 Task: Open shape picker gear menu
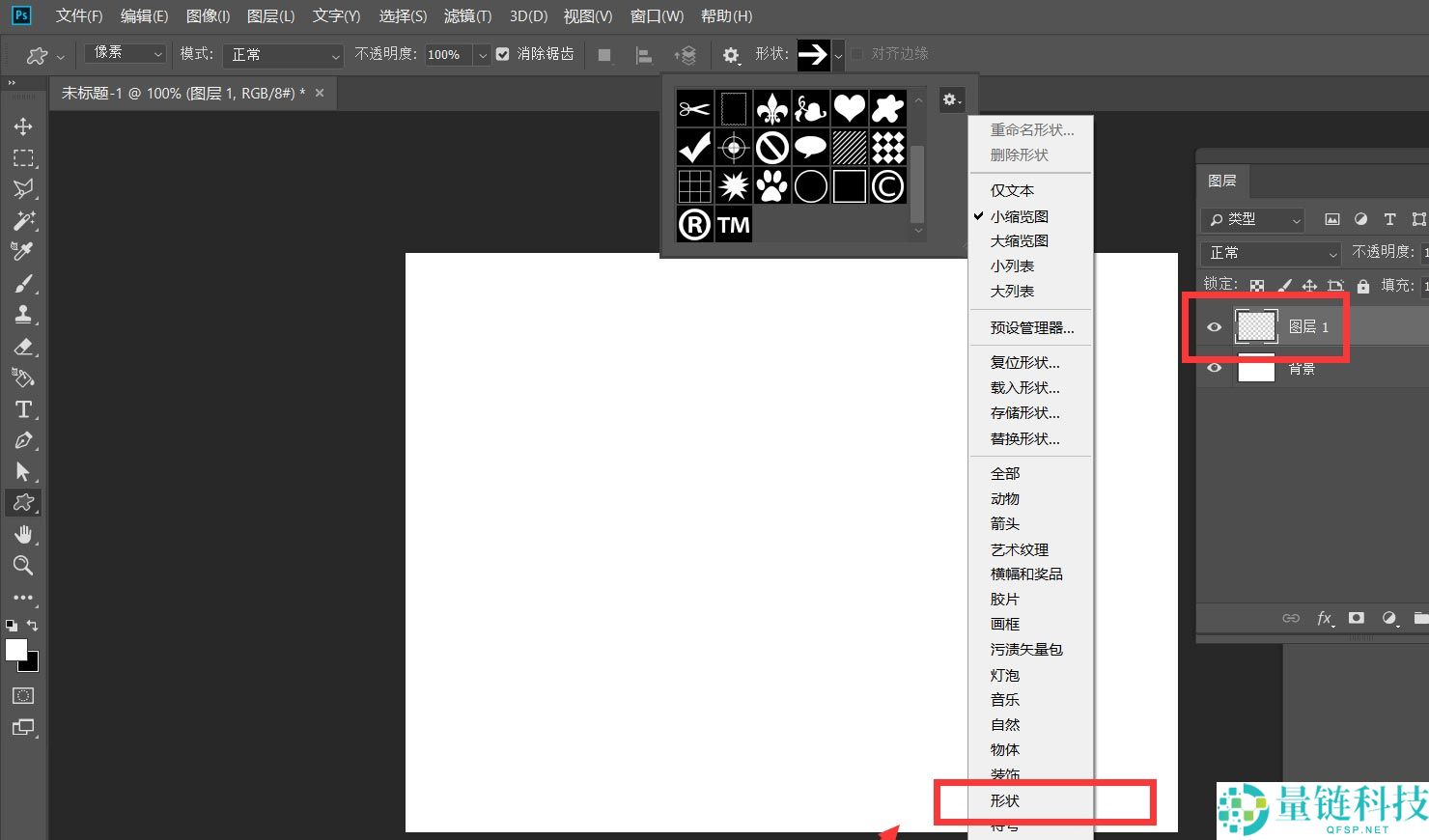click(951, 99)
